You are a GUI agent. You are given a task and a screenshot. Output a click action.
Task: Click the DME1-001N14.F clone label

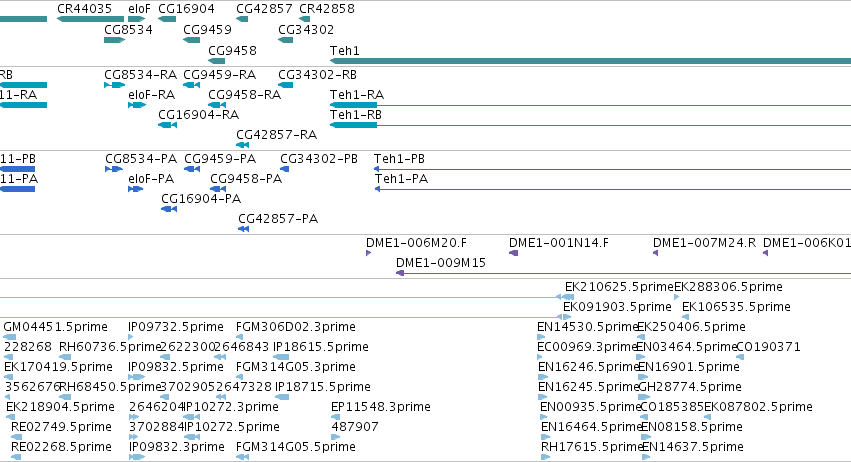(x=559, y=243)
